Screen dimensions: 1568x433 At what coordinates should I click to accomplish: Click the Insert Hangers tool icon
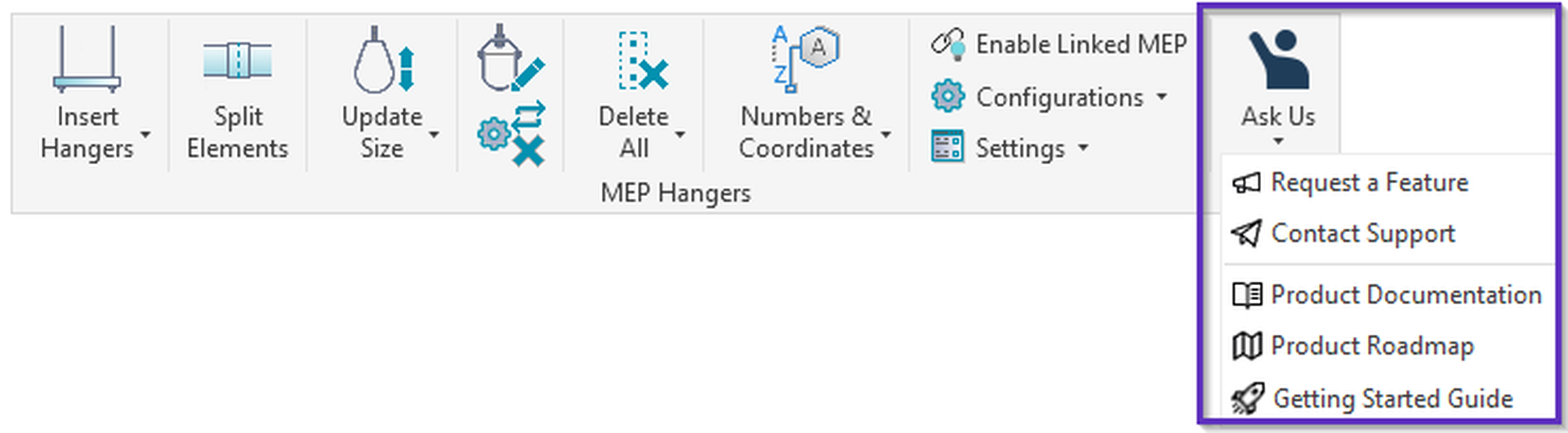(x=87, y=59)
